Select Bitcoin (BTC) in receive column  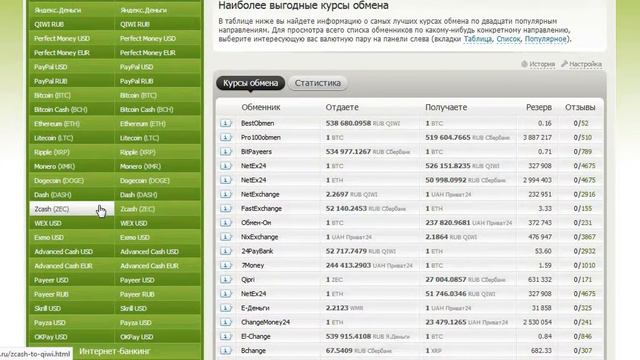pos(158,96)
